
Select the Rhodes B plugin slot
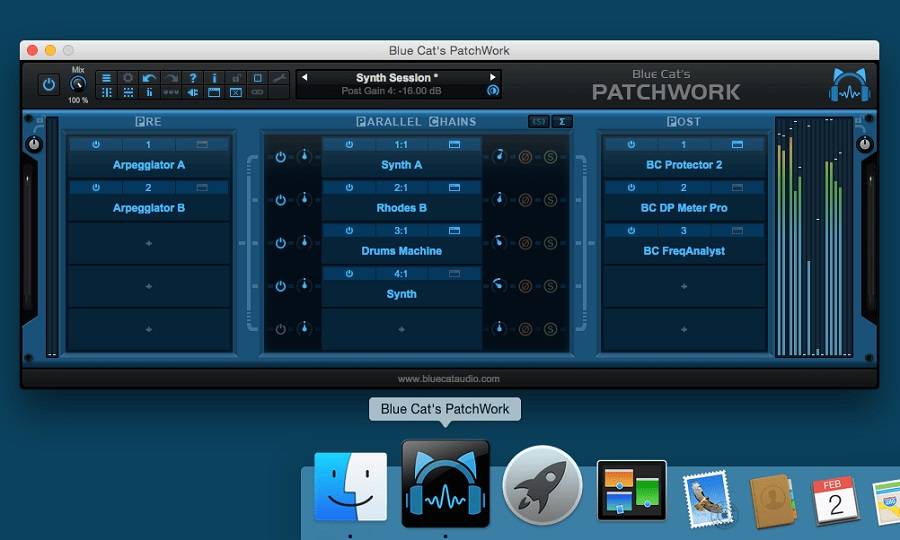point(401,208)
